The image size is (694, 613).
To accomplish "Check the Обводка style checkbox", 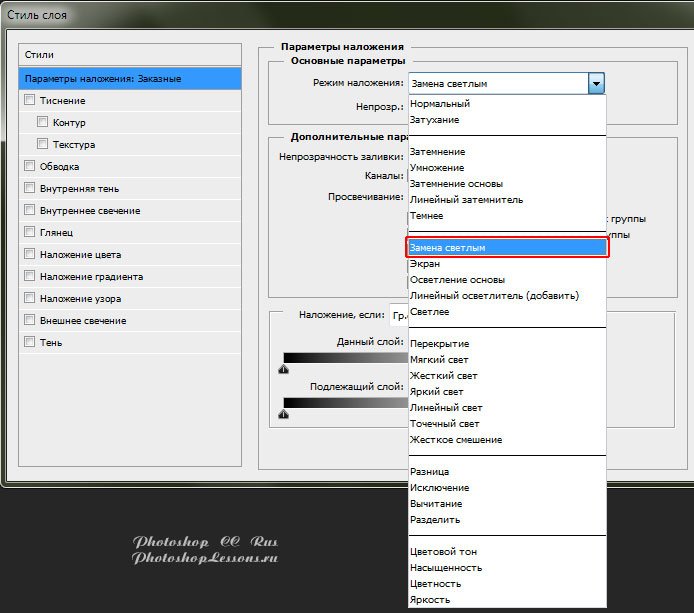I will click(29, 166).
